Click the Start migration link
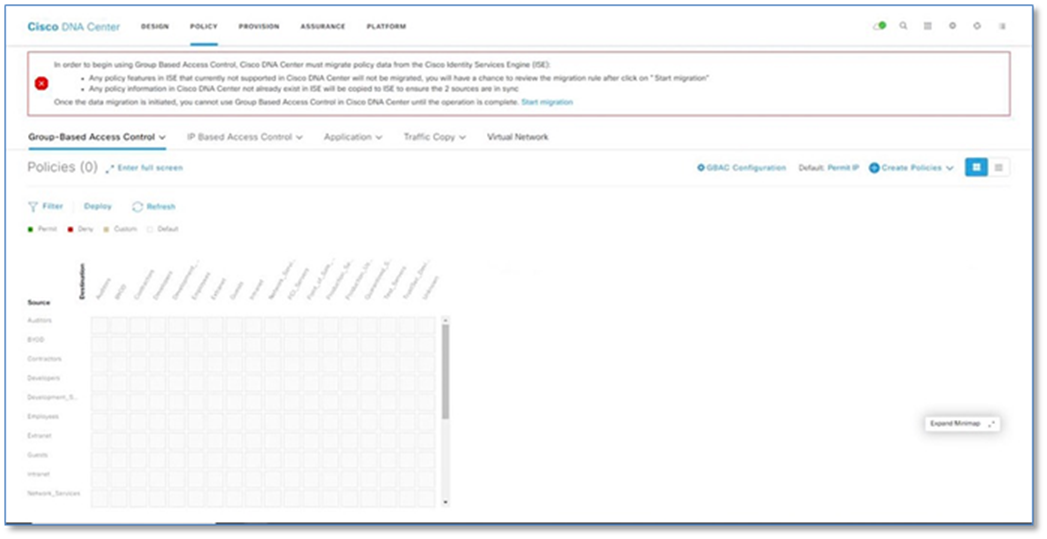The width and height of the screenshot is (1047, 539). pyautogui.click(x=547, y=102)
